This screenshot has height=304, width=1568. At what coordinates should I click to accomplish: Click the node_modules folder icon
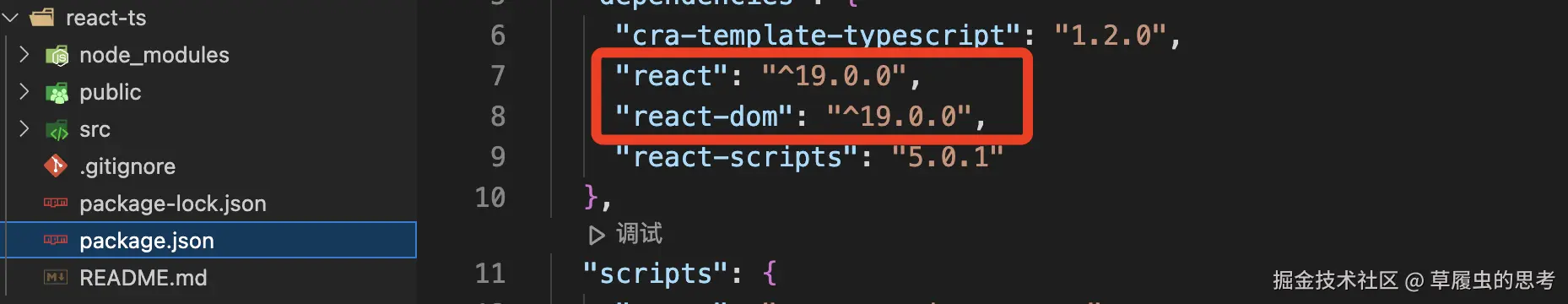pyautogui.click(x=57, y=56)
